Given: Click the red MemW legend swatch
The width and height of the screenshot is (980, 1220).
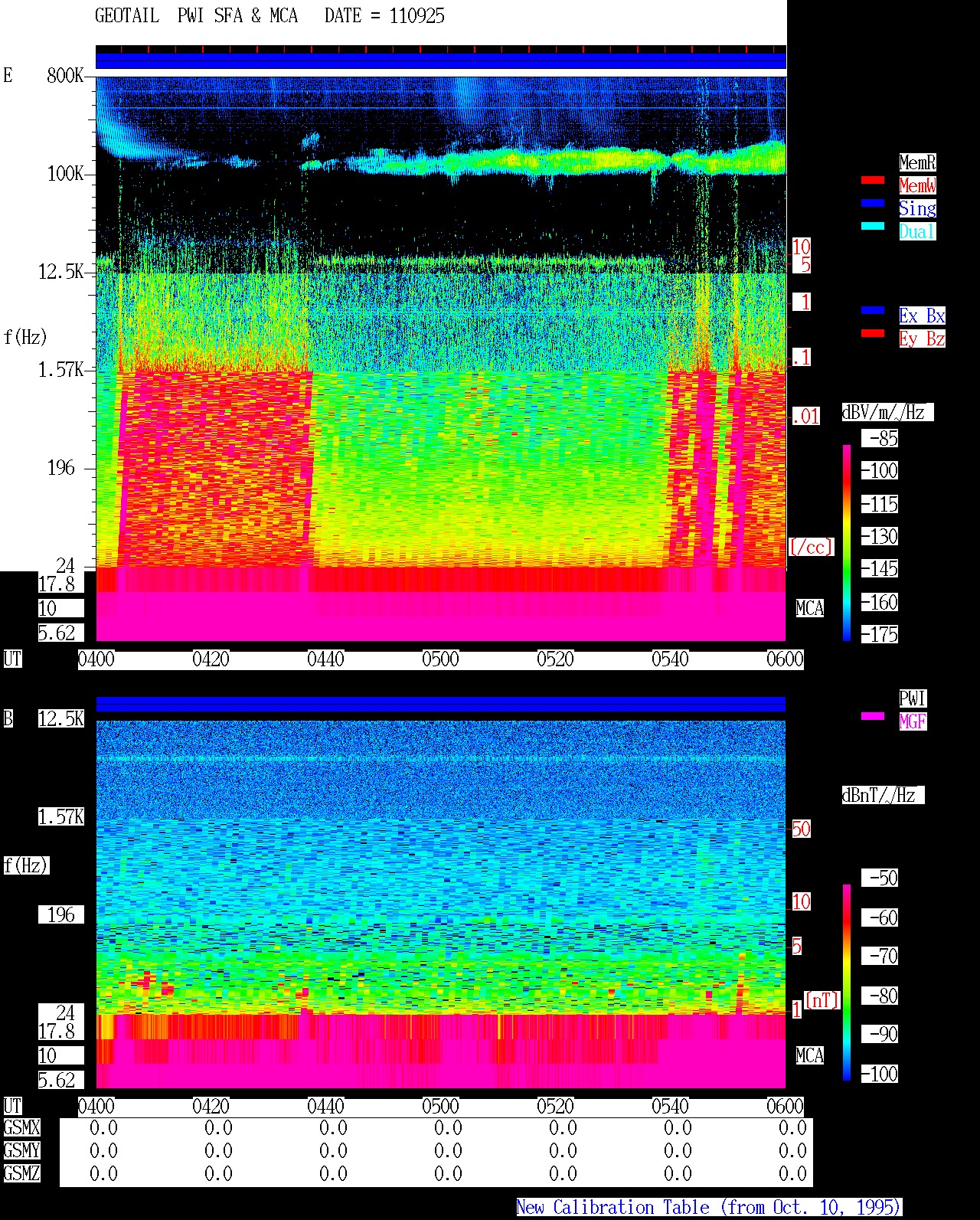Looking at the screenshot, I should (873, 180).
